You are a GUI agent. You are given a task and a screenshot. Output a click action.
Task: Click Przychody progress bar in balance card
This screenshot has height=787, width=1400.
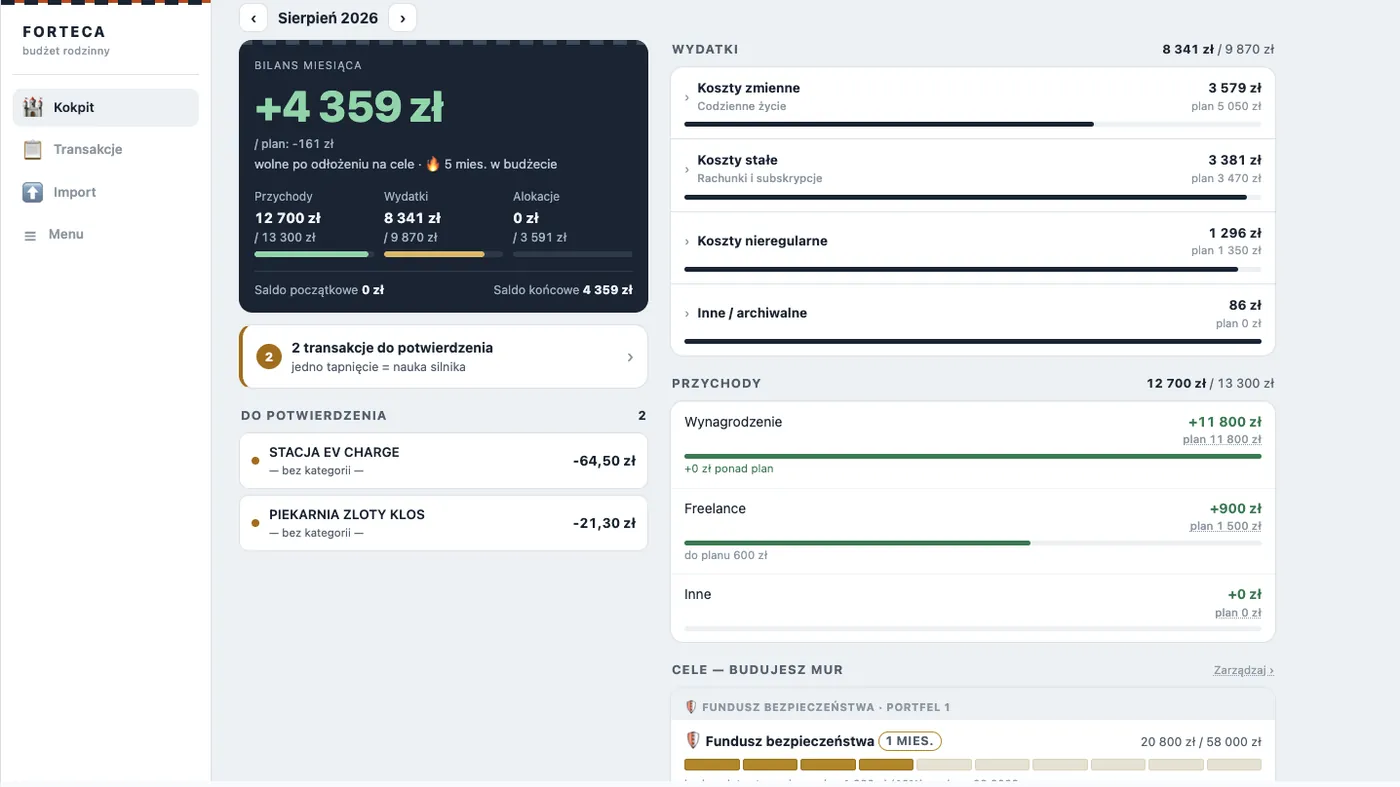312,254
